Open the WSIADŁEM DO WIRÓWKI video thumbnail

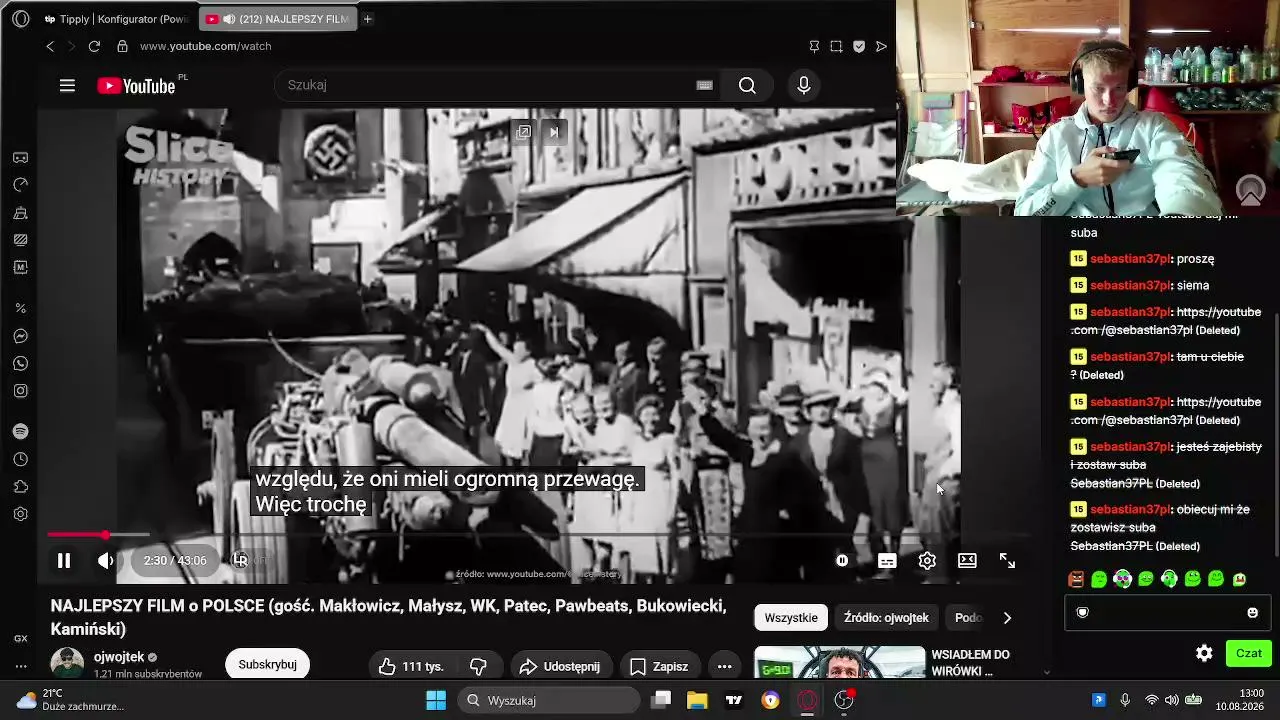click(840, 663)
